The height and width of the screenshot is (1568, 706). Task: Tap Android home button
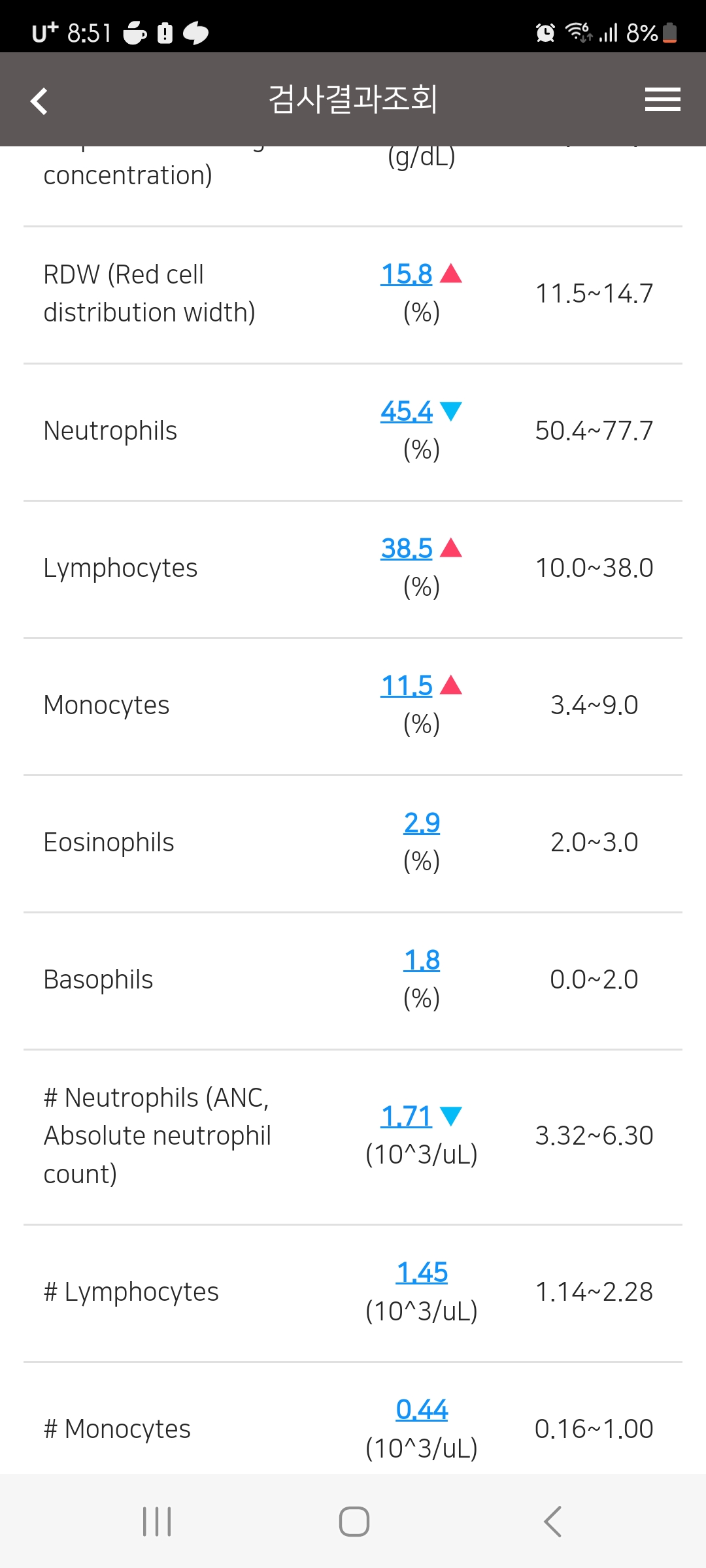[x=354, y=1522]
